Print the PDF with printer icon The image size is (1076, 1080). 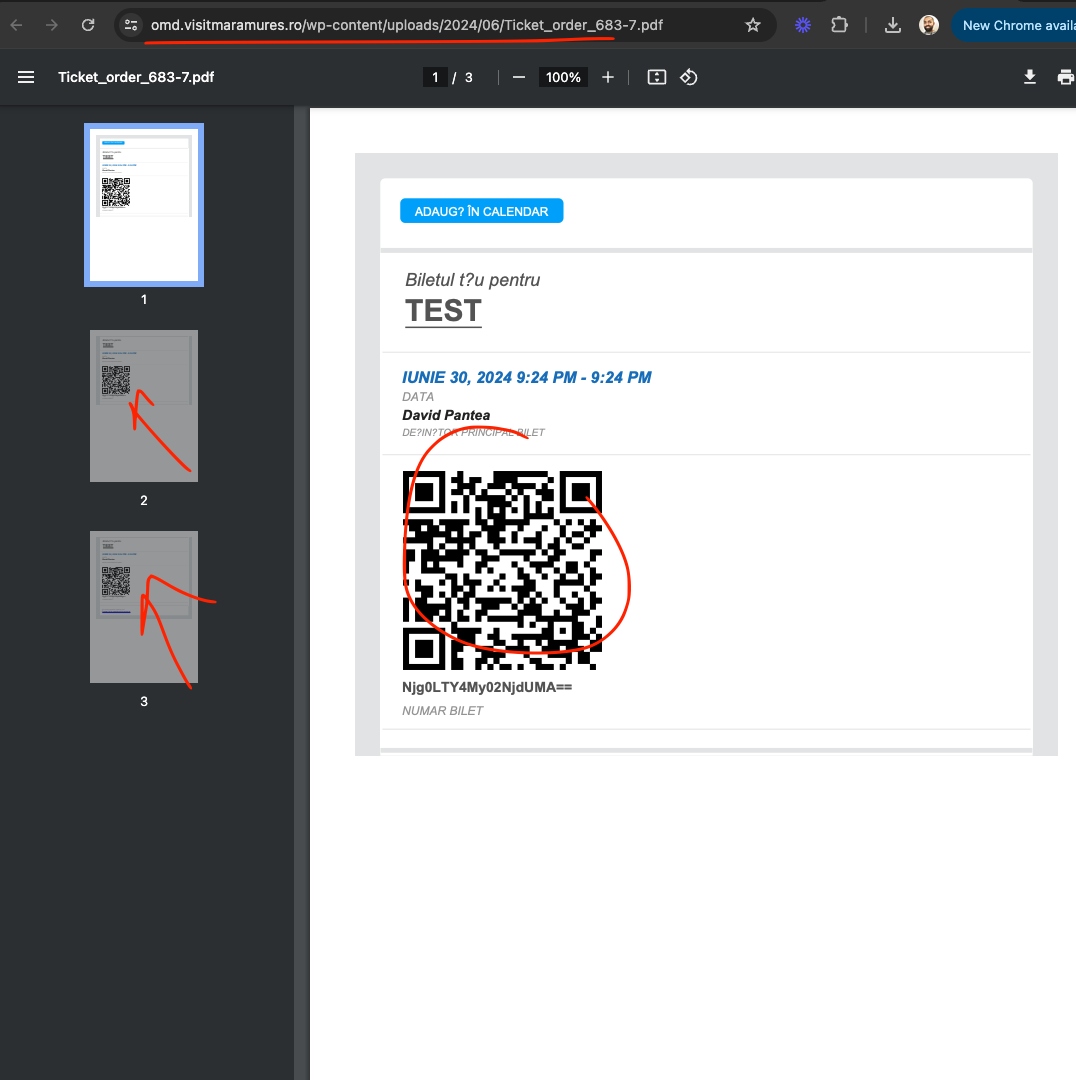coord(1066,77)
